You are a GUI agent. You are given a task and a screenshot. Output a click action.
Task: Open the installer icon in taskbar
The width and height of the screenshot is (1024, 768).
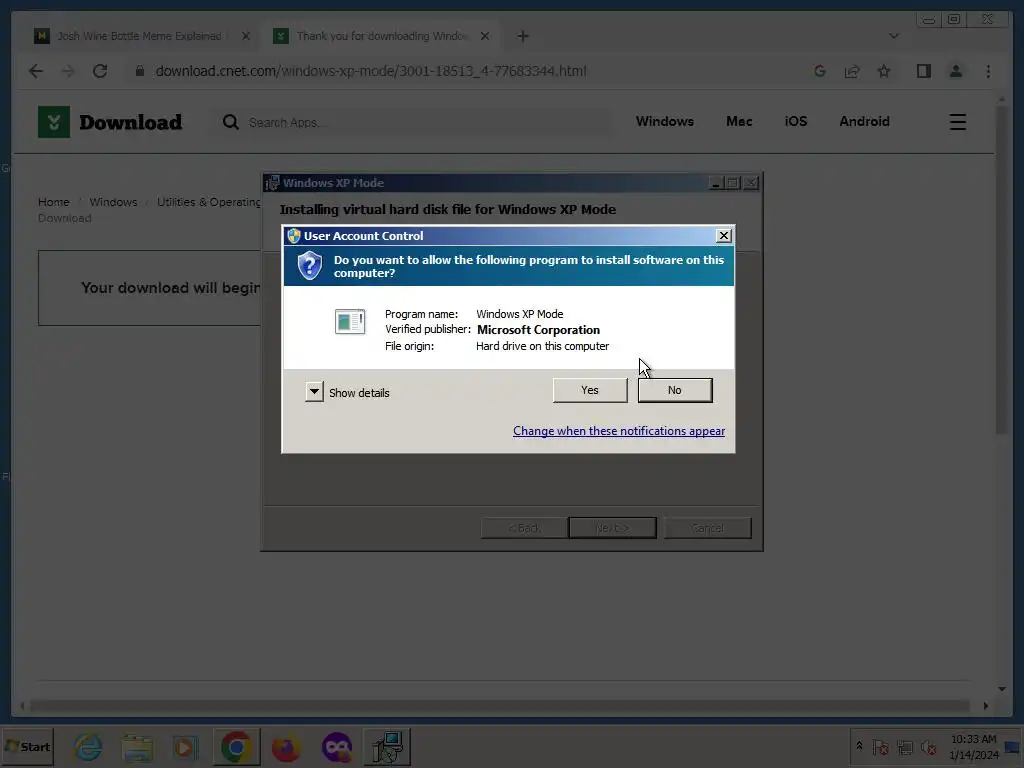tap(387, 746)
